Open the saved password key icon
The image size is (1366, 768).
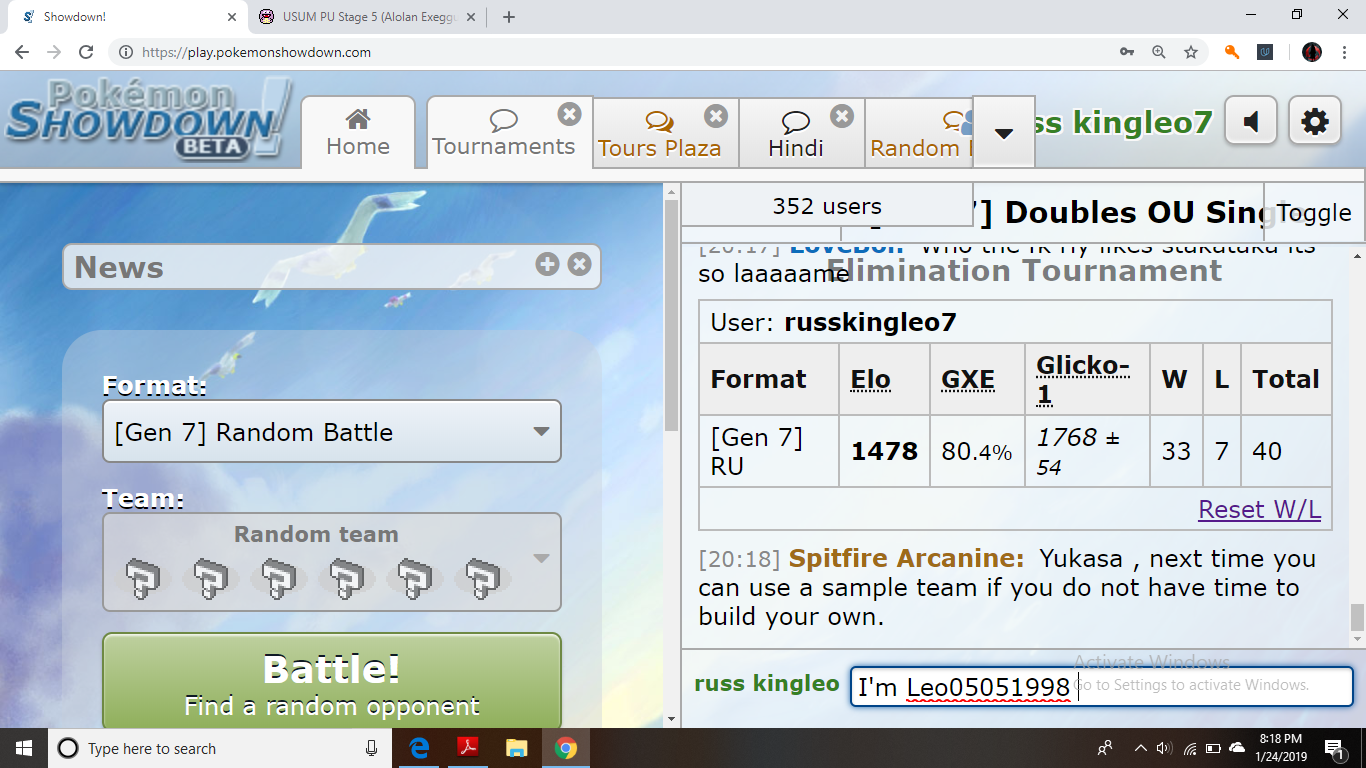point(1127,52)
